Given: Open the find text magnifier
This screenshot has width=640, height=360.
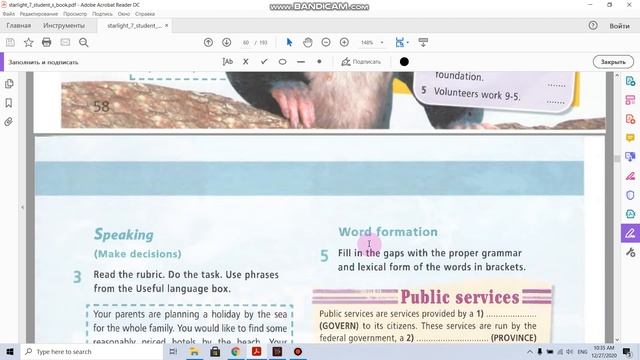Looking at the screenshot, I should (x=84, y=42).
